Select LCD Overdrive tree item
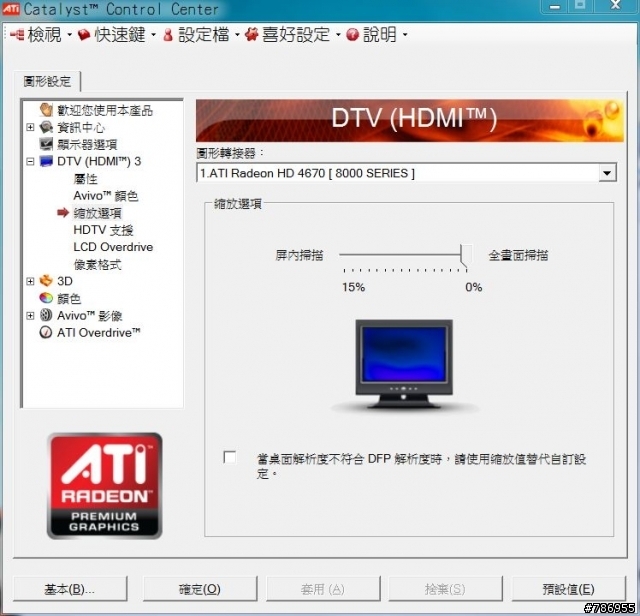The image size is (640, 616). [x=113, y=247]
